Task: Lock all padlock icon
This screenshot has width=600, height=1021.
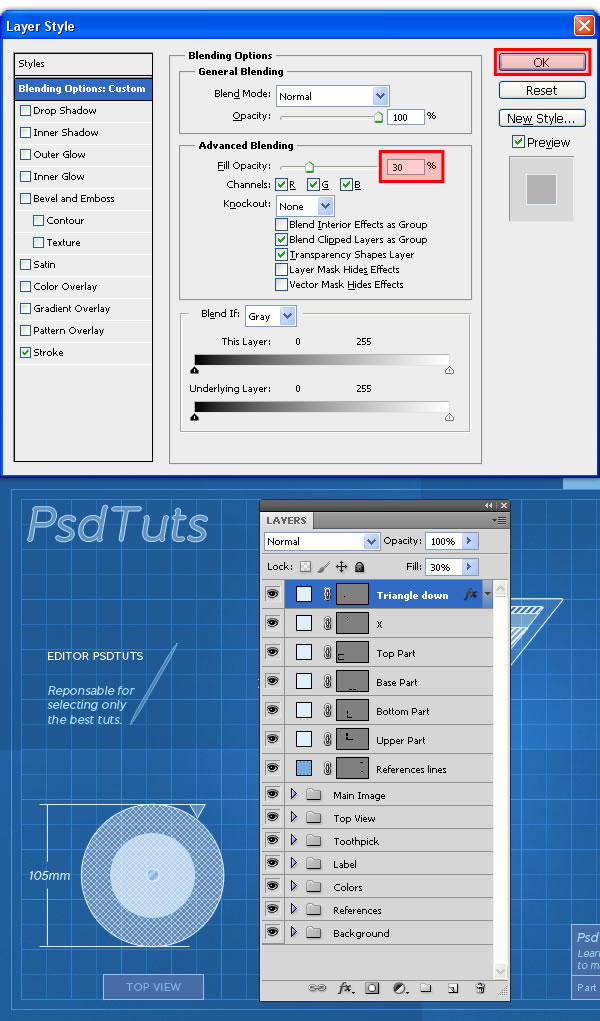Action: 359,566
